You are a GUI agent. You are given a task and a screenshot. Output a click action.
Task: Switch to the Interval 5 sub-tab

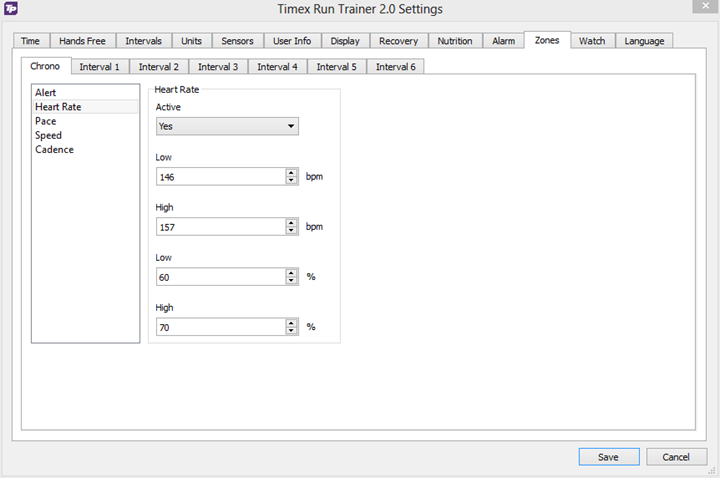[337, 67]
